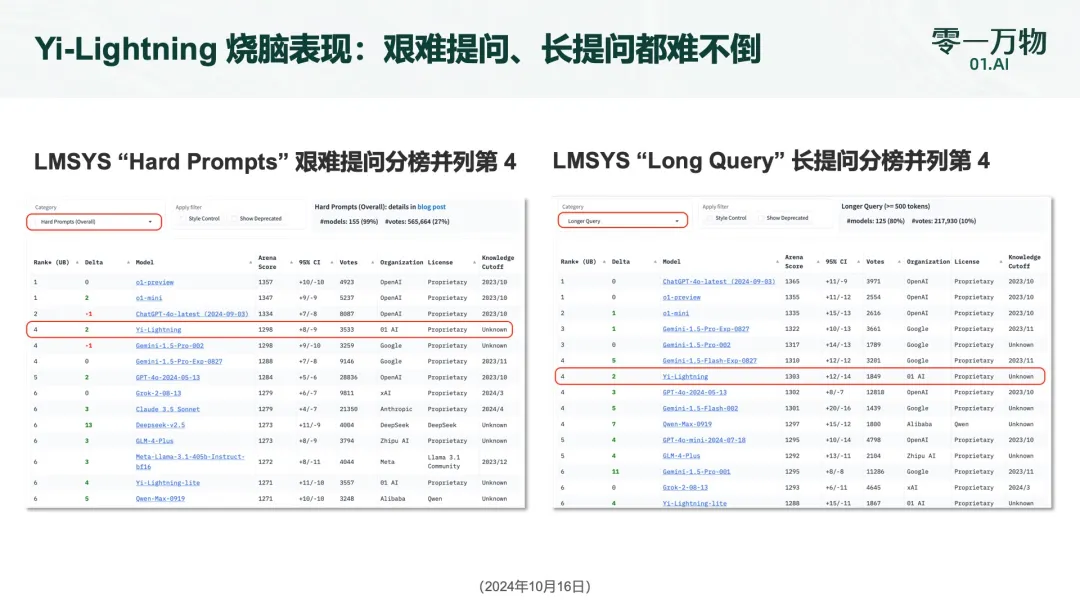The width and height of the screenshot is (1080, 608).
Task: Open the blog post link in Hard Prompts details
Action: [431, 207]
